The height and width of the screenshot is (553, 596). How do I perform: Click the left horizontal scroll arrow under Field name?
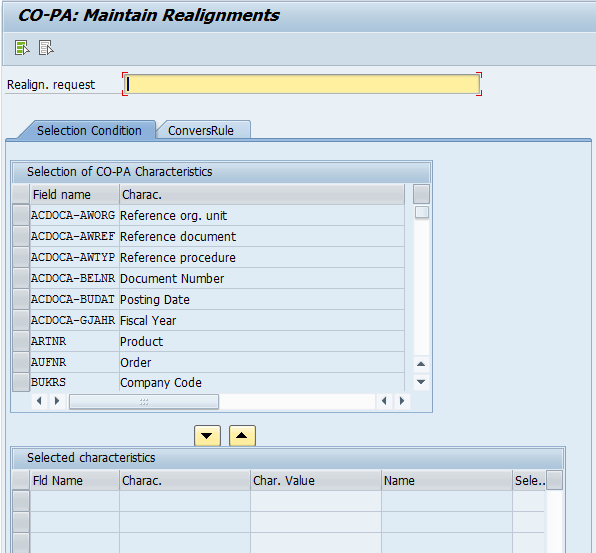coord(39,401)
